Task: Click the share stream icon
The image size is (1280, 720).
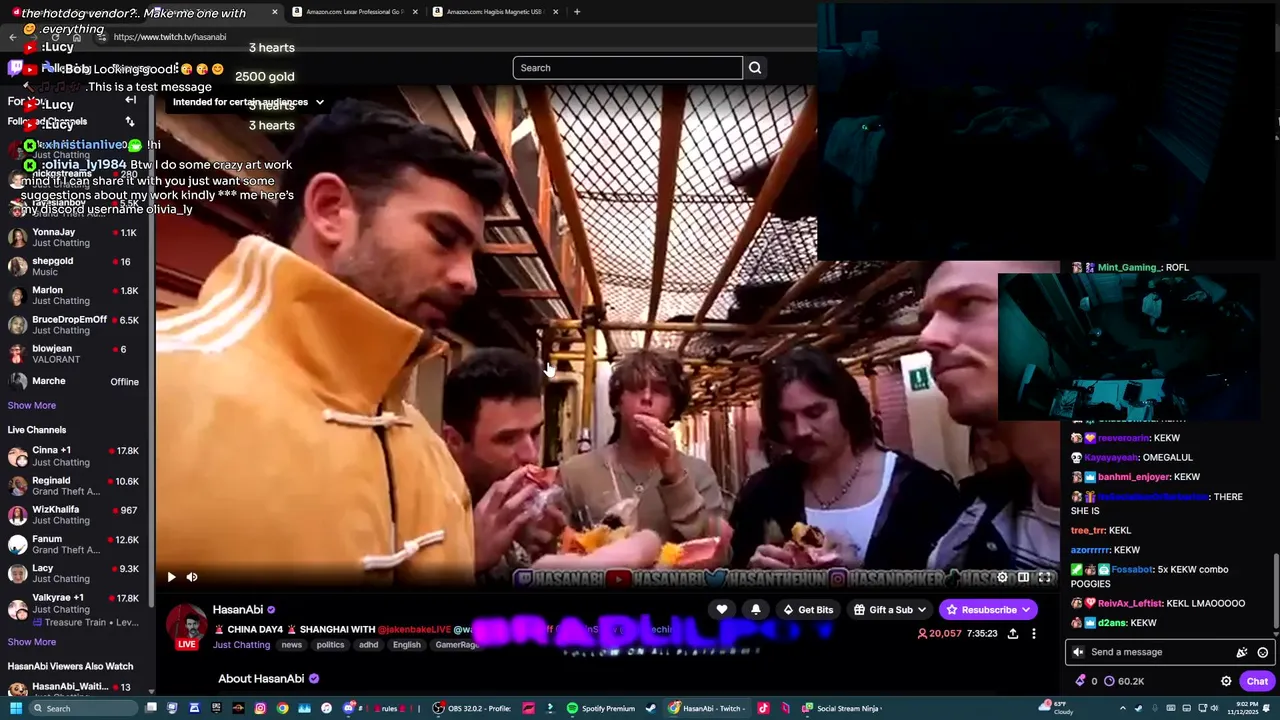Action: [1012, 634]
